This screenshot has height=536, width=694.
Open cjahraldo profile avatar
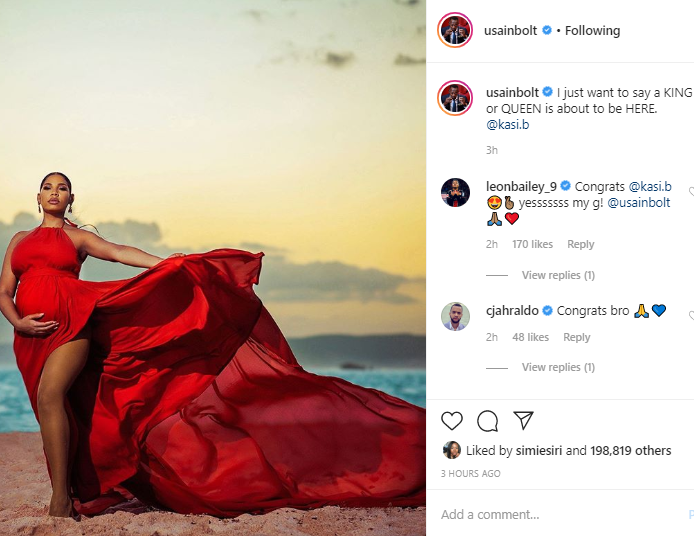click(x=455, y=316)
